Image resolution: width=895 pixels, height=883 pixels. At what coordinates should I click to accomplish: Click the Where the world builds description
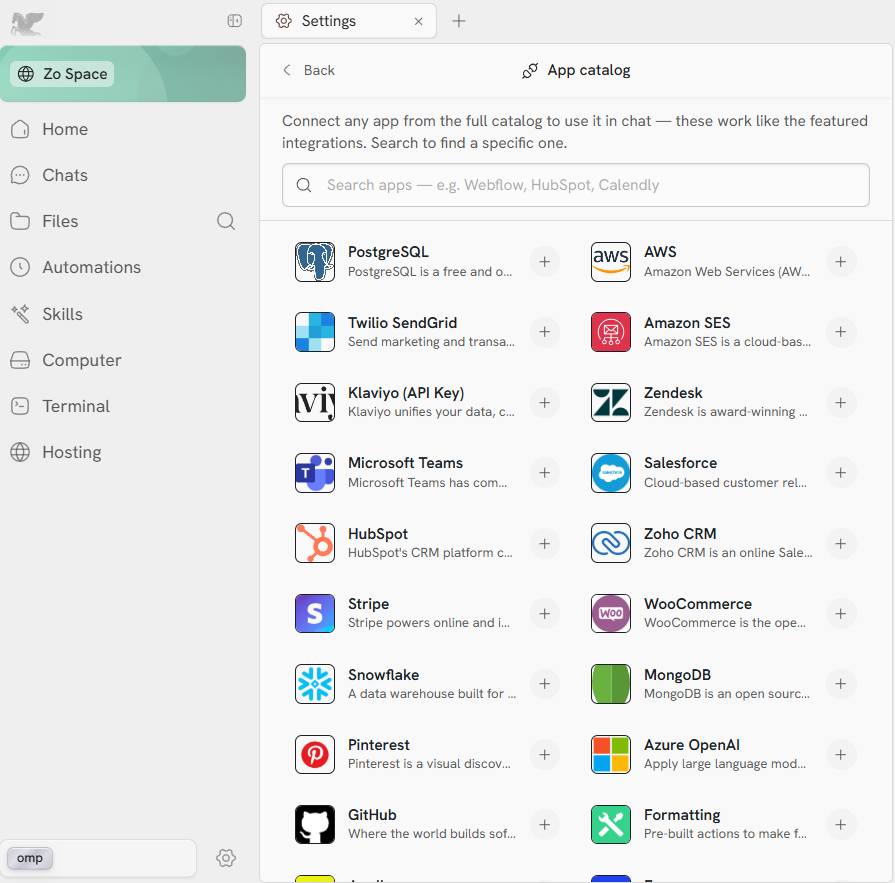coord(432,834)
